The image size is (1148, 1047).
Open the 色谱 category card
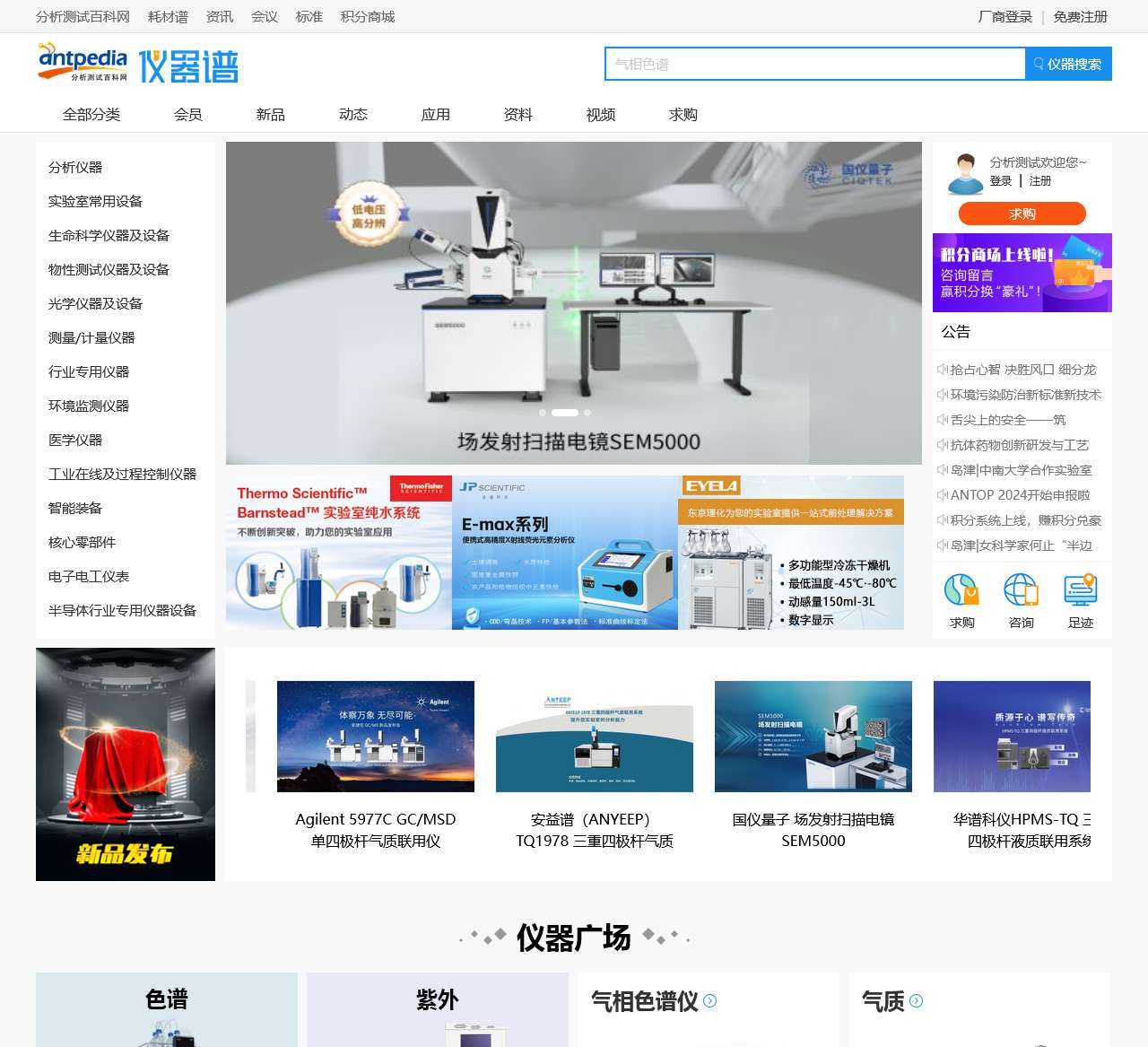coord(167,1009)
